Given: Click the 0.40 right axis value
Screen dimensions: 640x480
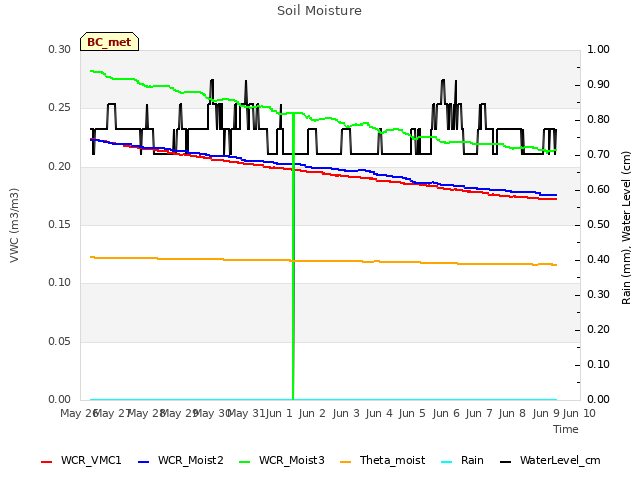Looking at the screenshot, I should point(598,260).
